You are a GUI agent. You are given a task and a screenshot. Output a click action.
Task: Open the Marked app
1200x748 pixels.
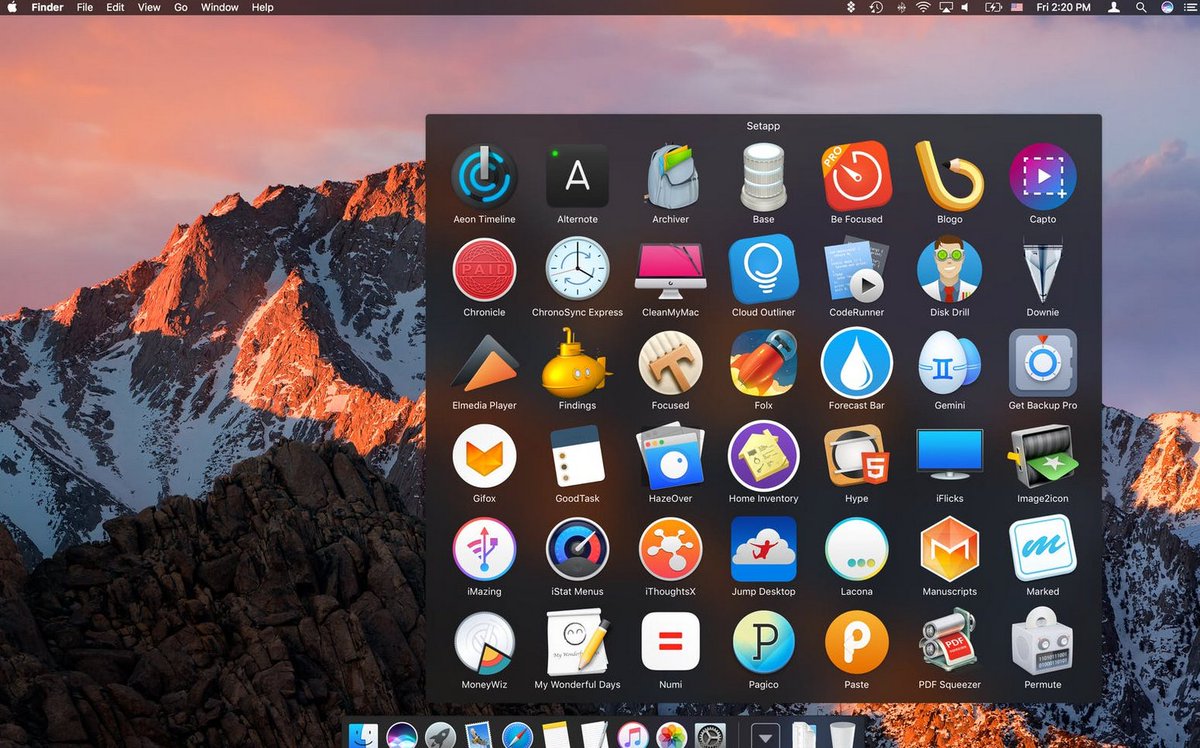pyautogui.click(x=1042, y=549)
